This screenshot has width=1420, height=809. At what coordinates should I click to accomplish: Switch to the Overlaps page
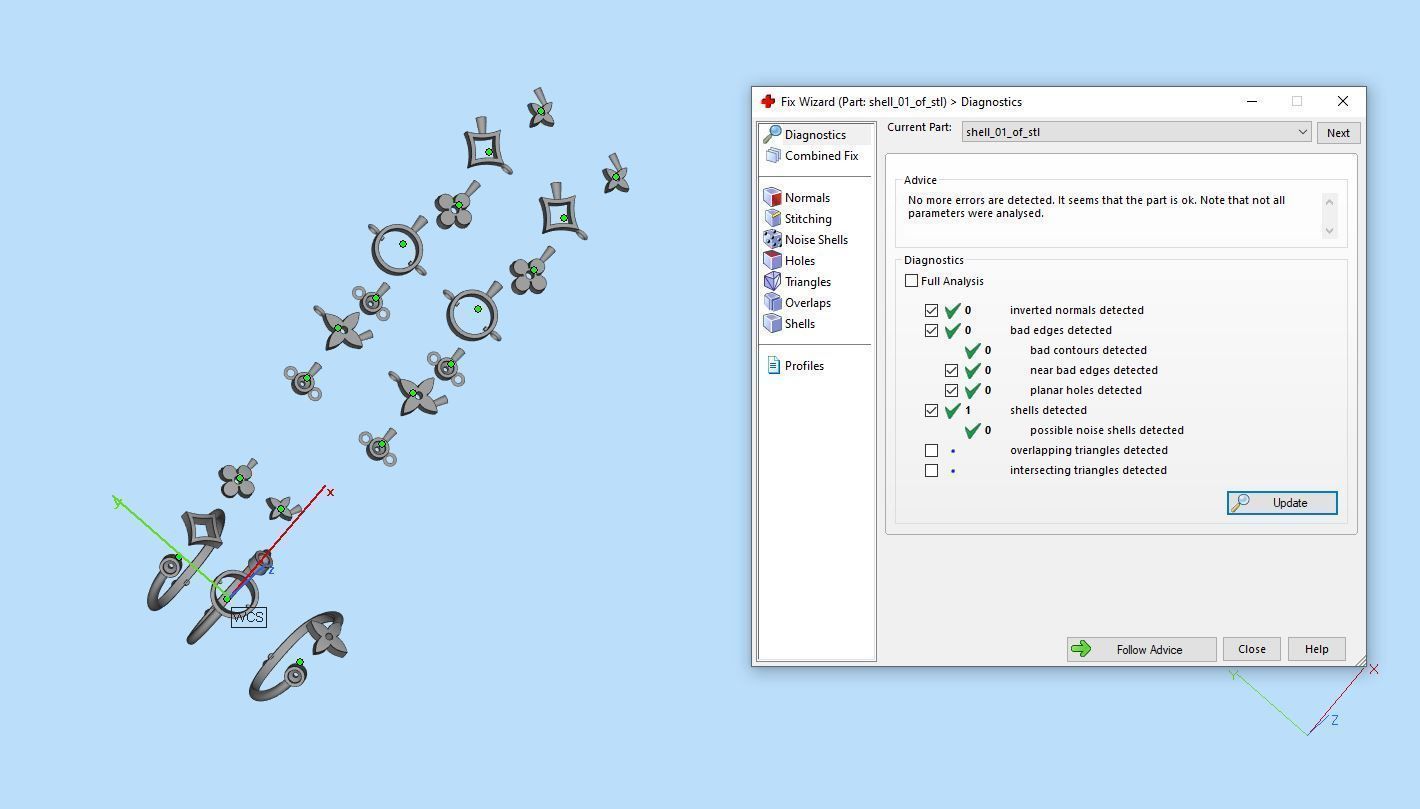pyautogui.click(x=808, y=303)
